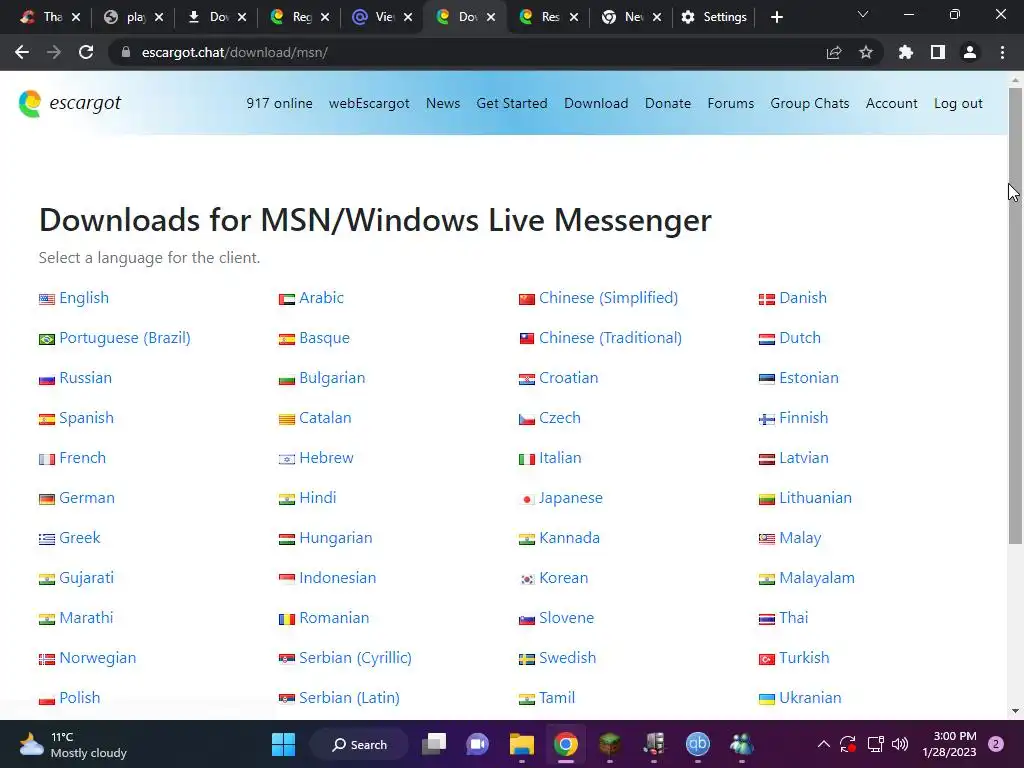Pick the Turkish language link
Image resolution: width=1024 pixels, height=768 pixels.
coord(804,658)
